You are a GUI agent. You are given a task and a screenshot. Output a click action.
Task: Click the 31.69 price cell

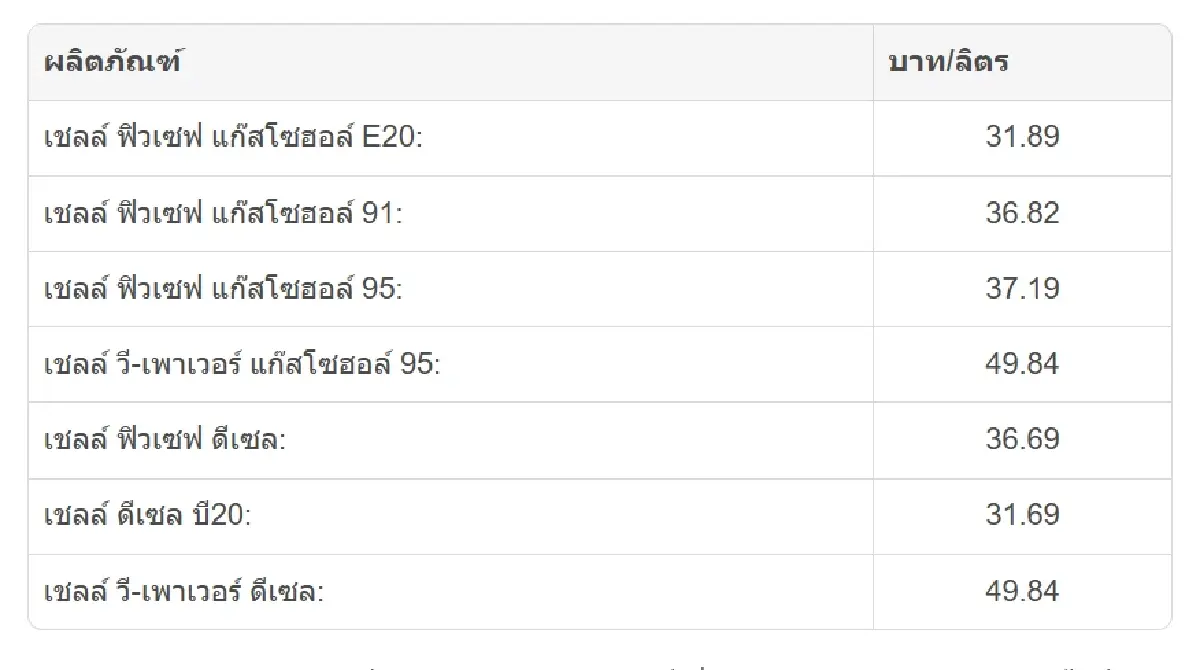(1022, 516)
